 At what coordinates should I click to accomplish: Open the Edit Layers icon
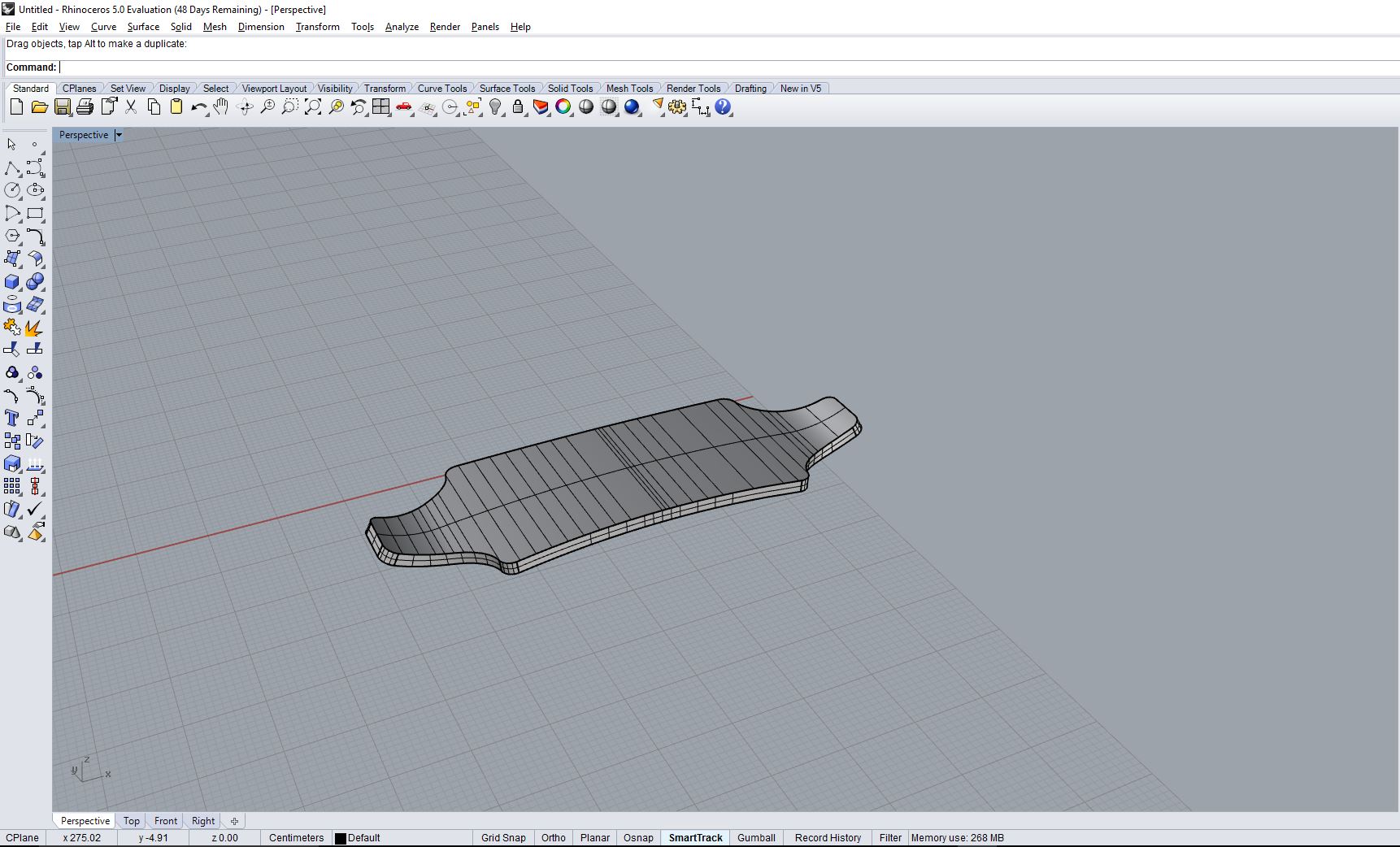click(x=541, y=106)
